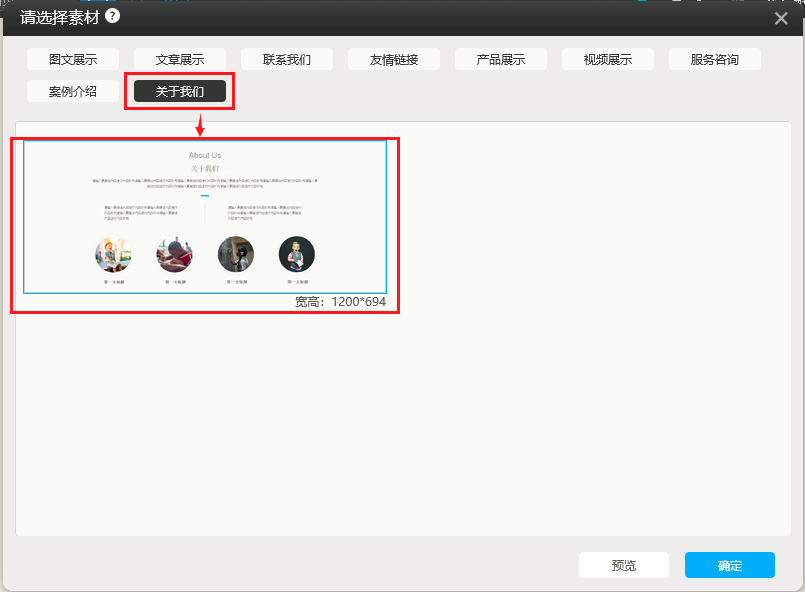Viewport: 805px width, 592px height.
Task: Open the 视频展示 category
Action: click(608, 59)
